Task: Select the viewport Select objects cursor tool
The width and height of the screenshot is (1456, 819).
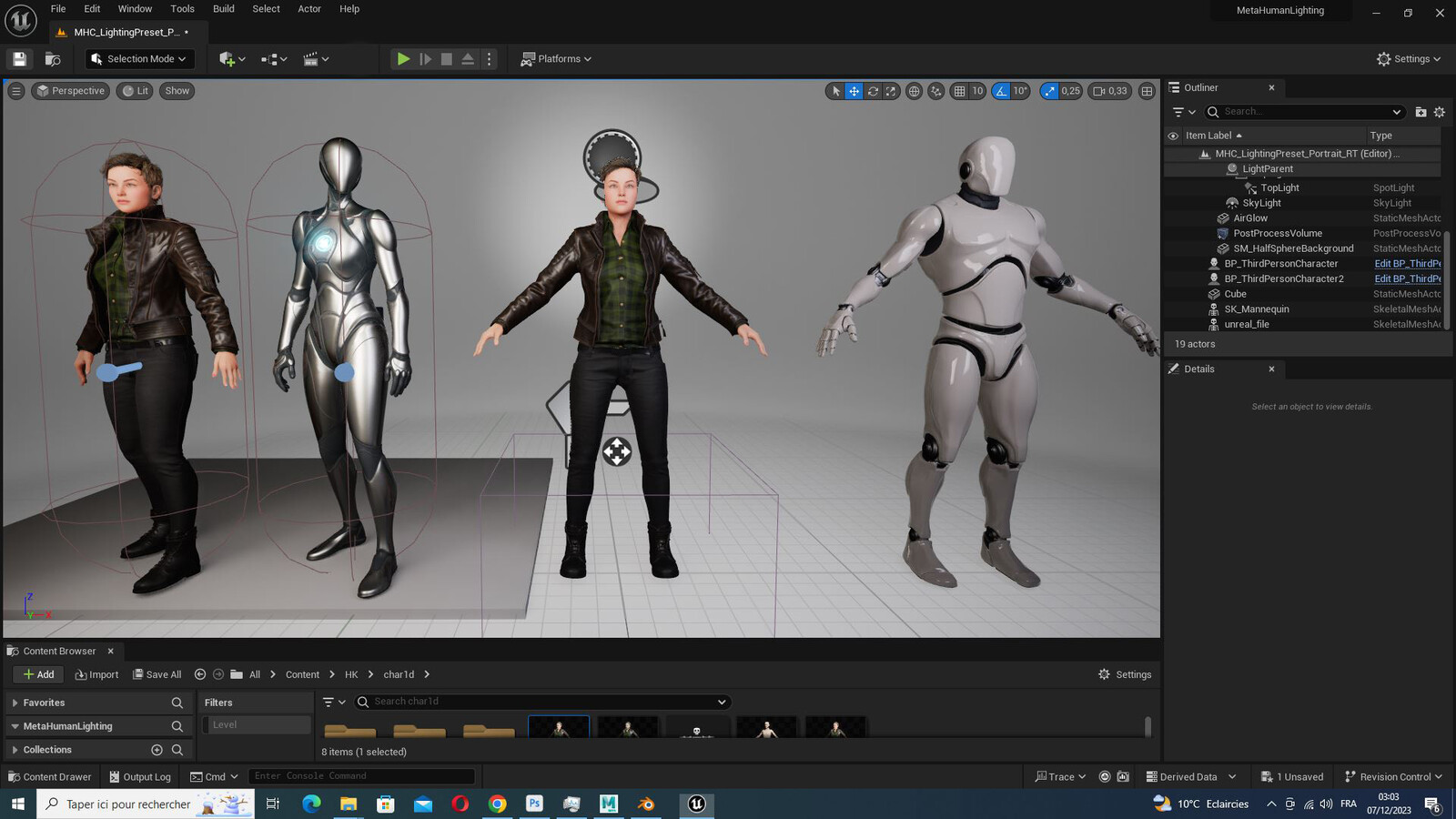Action: [x=835, y=91]
